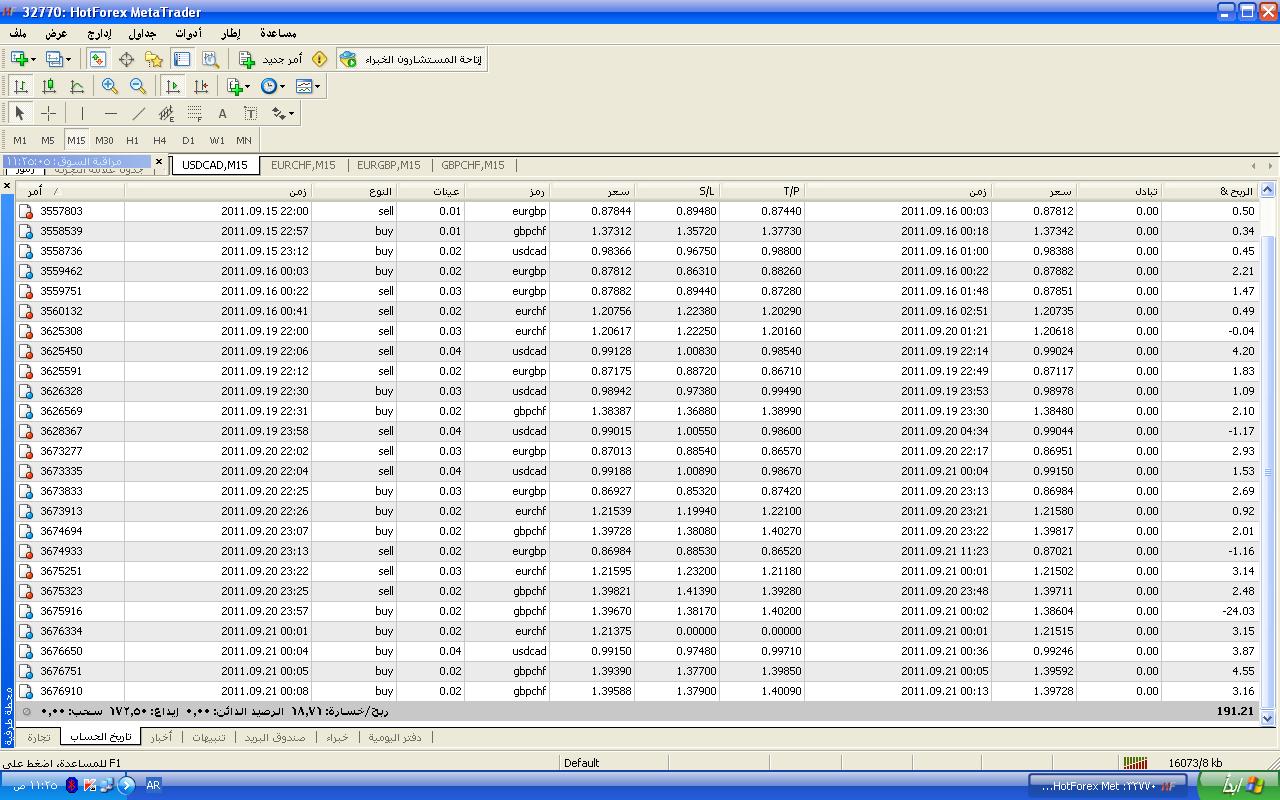Select the Crosshair tool
This screenshot has width=1280, height=800.
tap(48, 114)
